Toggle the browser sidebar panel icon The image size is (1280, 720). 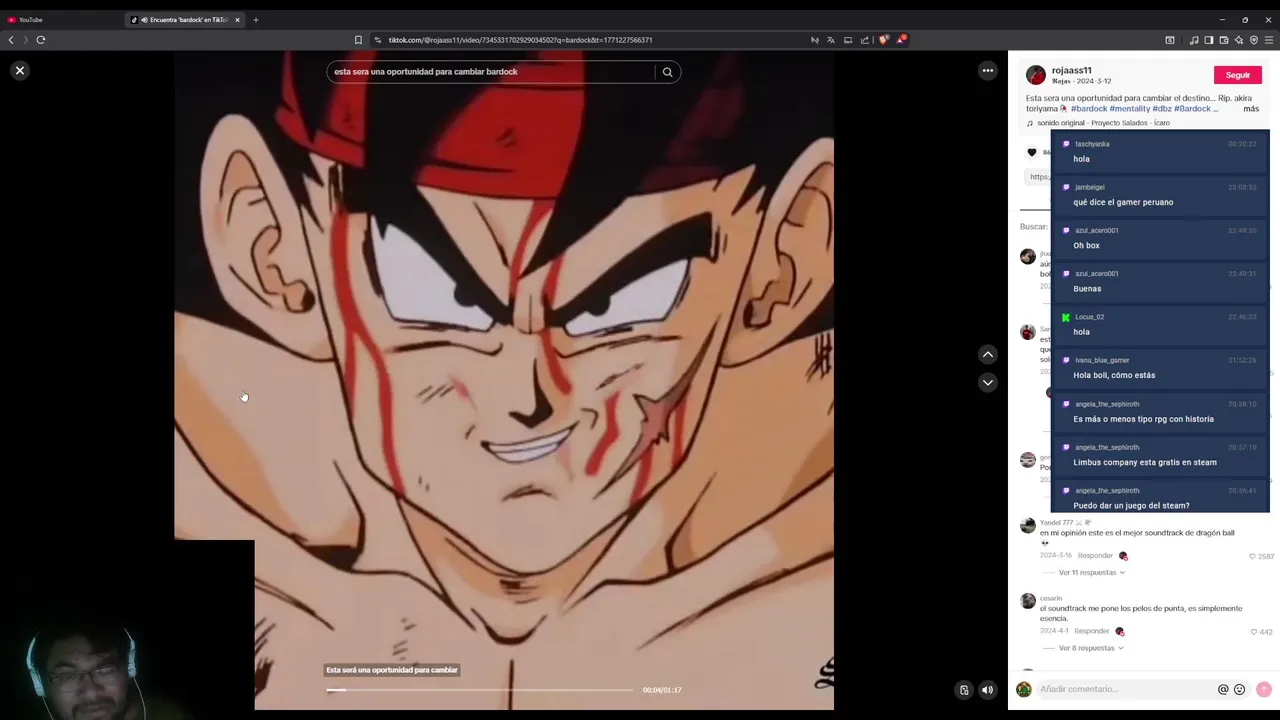click(x=1209, y=40)
